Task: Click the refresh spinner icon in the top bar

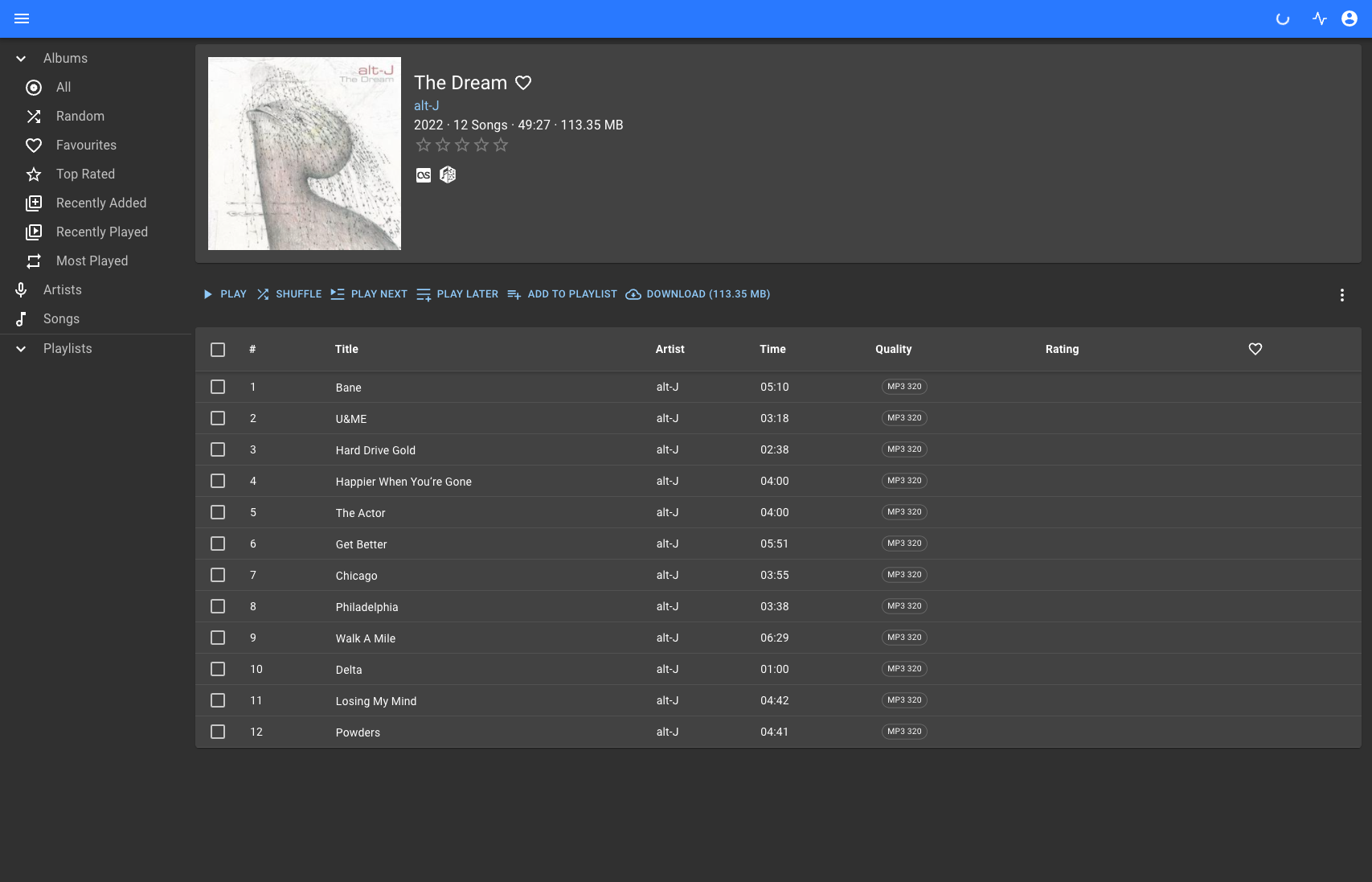Action: (1283, 18)
